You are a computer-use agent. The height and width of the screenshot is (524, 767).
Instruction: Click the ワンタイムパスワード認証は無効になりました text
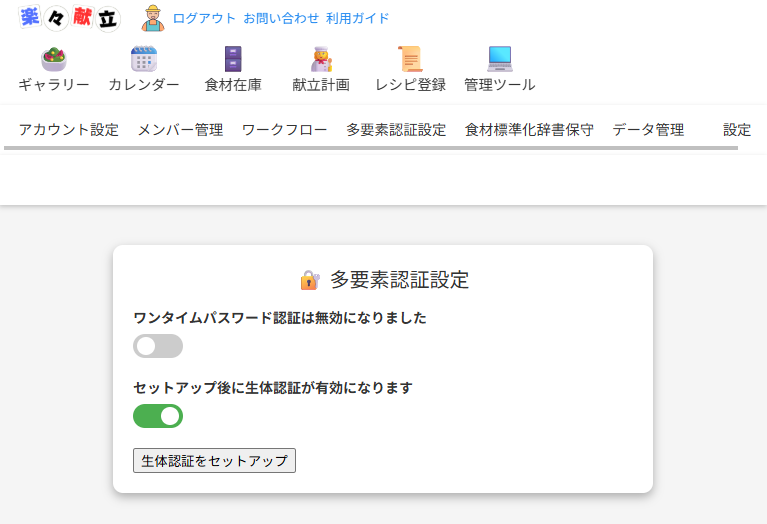pos(280,318)
